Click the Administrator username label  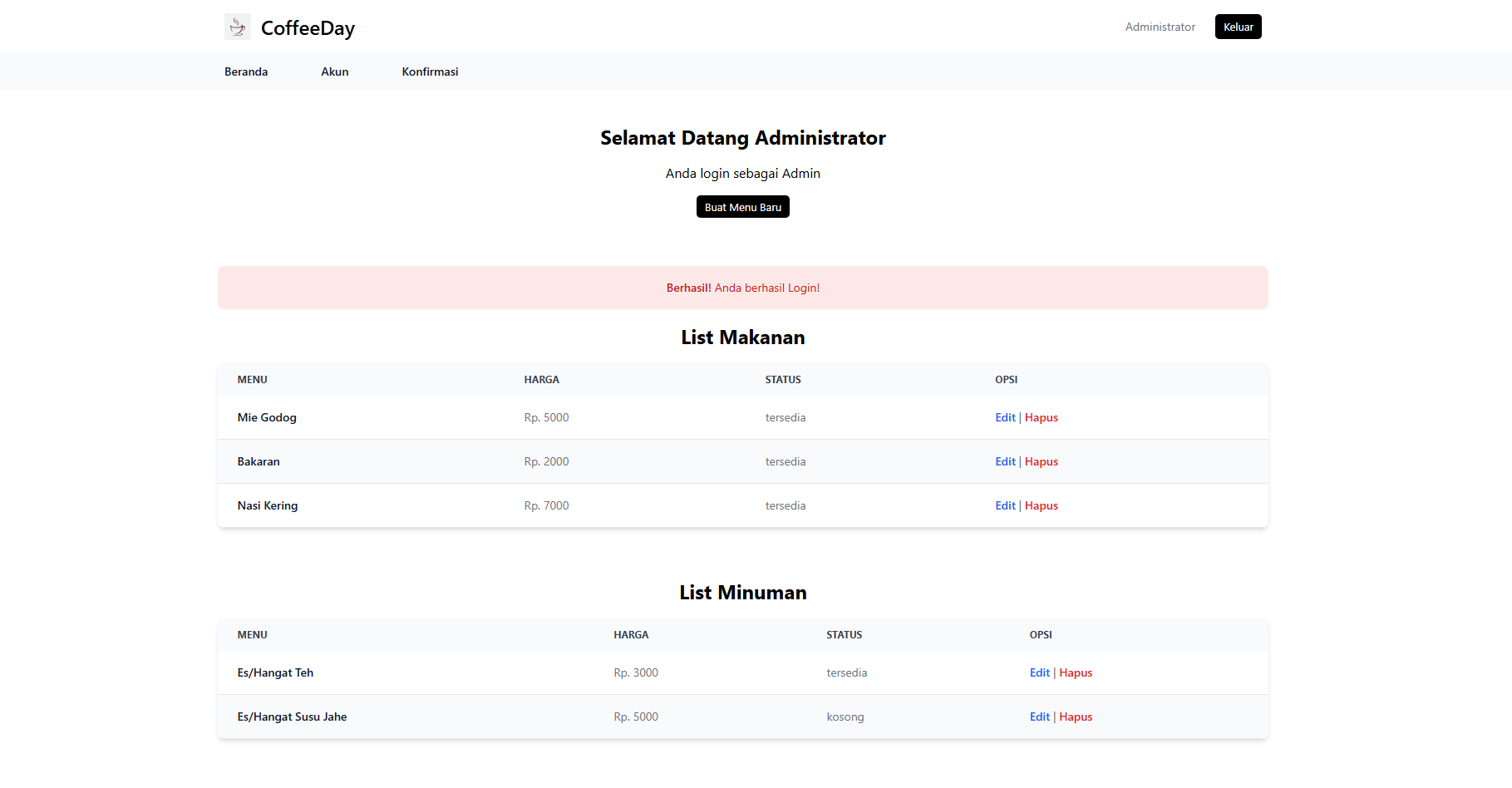1160,27
